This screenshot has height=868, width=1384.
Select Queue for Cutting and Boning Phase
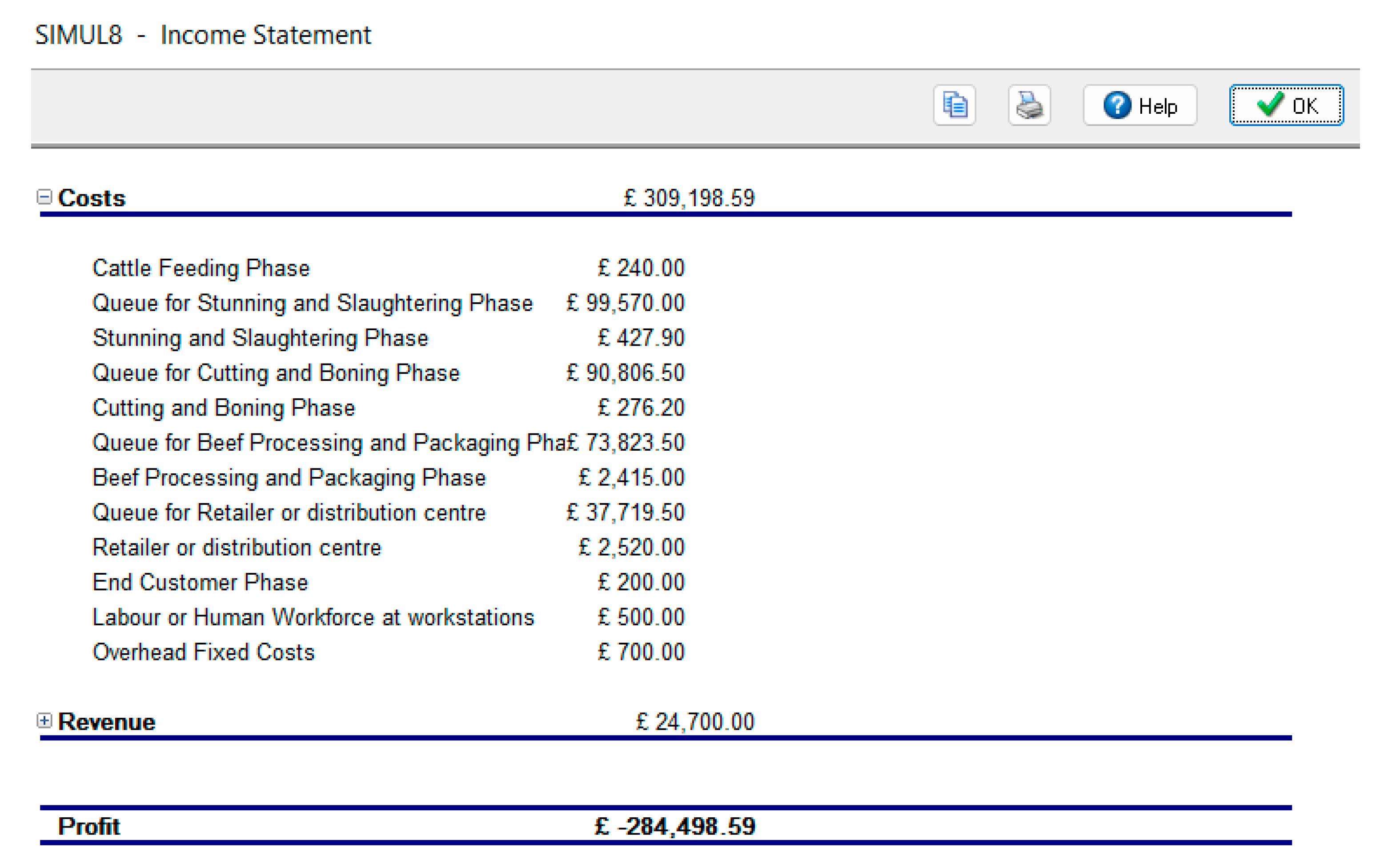(x=276, y=373)
